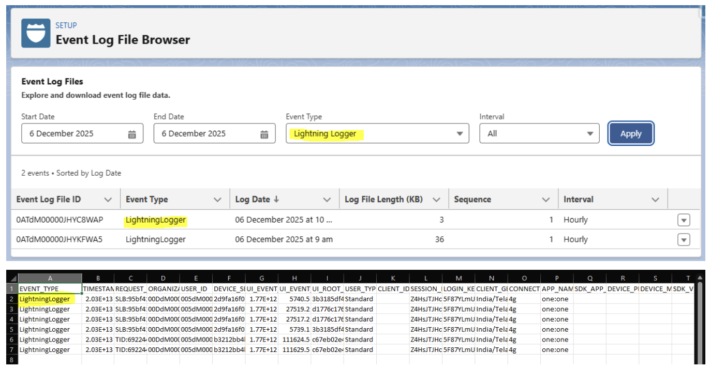Click the APP_NAM header cell in spreadsheet

click(556, 288)
